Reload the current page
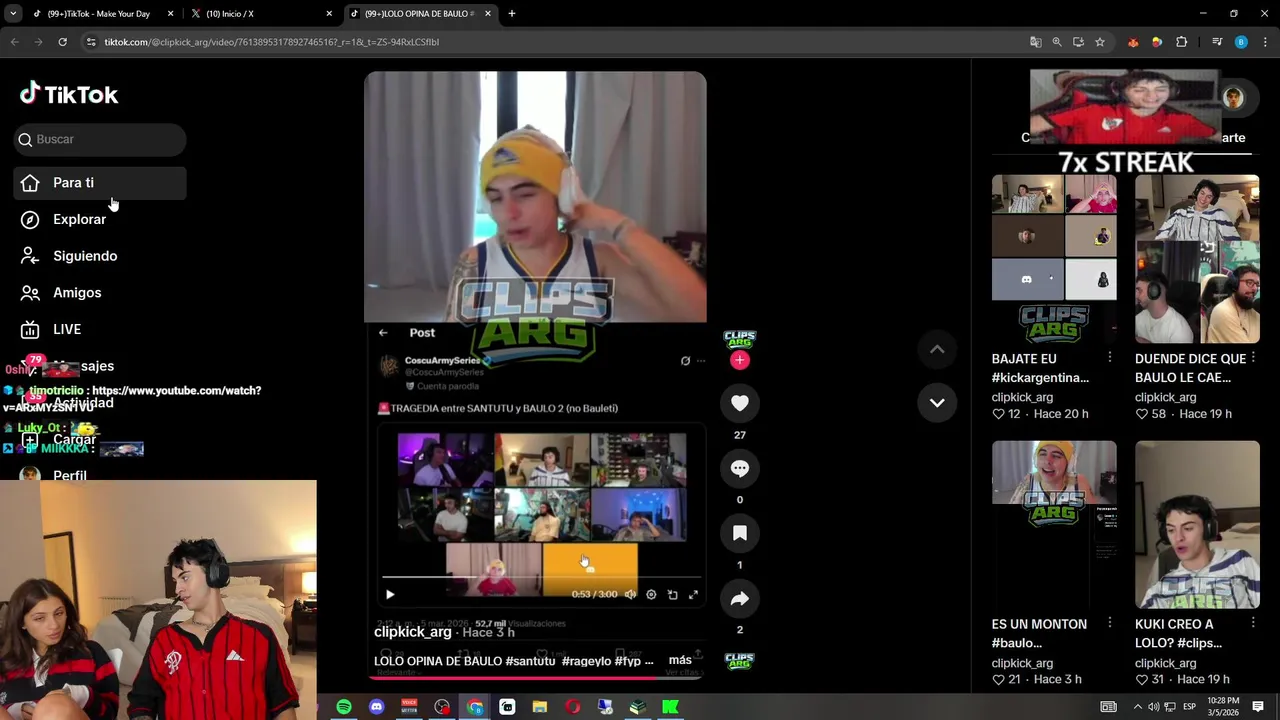The image size is (1280, 720). (62, 42)
